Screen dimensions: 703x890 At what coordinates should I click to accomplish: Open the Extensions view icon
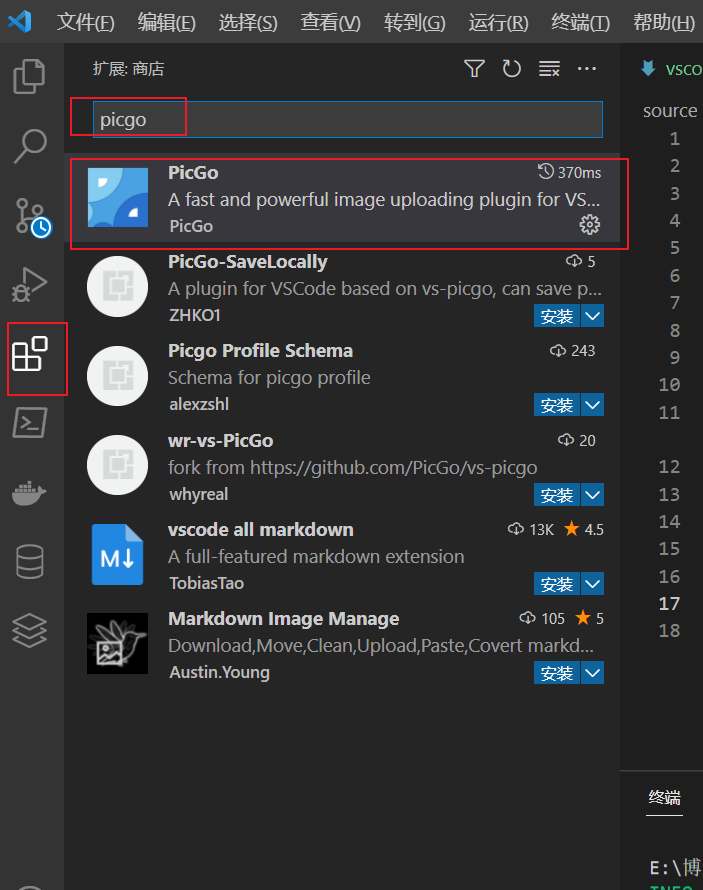tap(30, 354)
